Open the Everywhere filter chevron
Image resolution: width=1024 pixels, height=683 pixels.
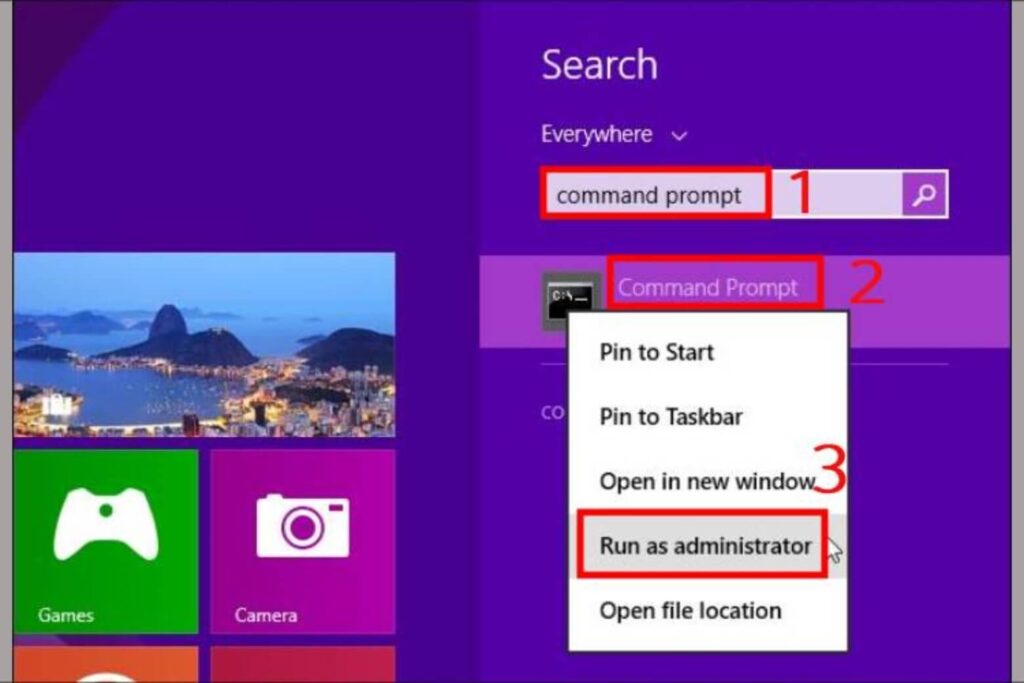pyautogui.click(x=677, y=134)
